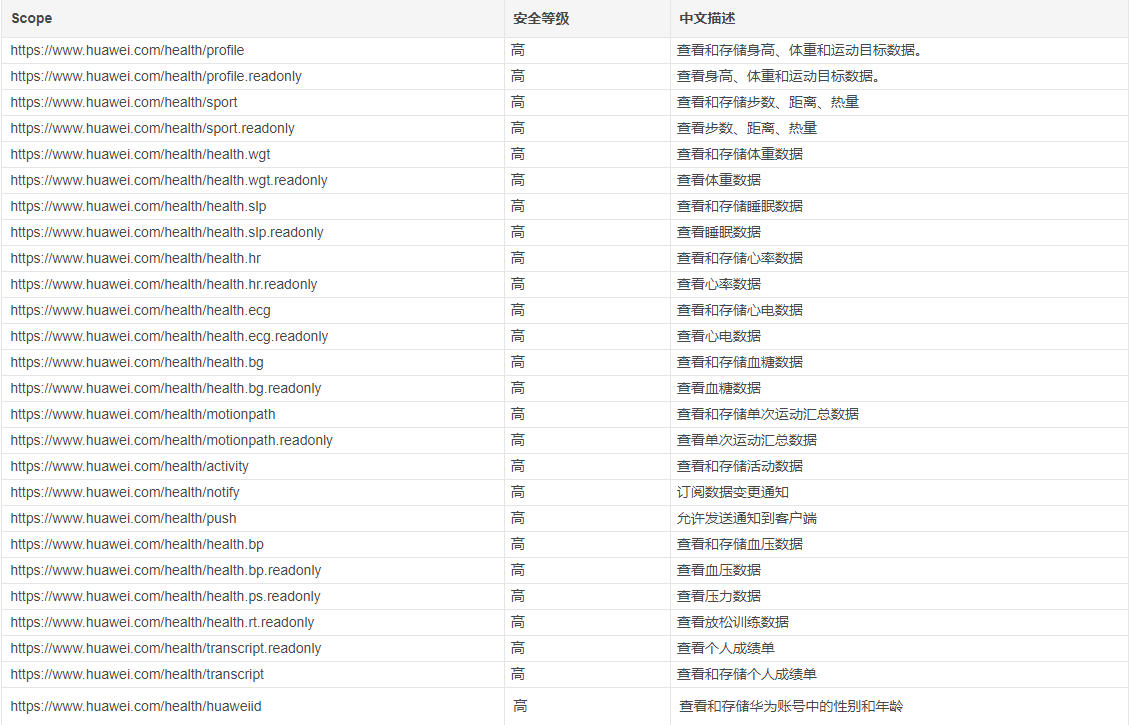1131x725 pixels.
Task: Click description 查看和存储活动数据
Action: click(x=739, y=466)
